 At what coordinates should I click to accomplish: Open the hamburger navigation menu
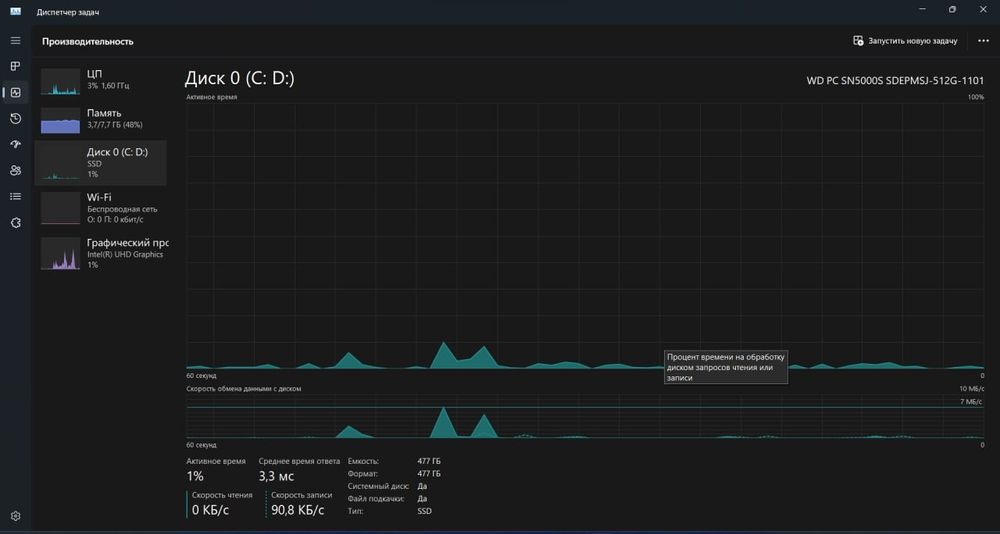coord(16,41)
